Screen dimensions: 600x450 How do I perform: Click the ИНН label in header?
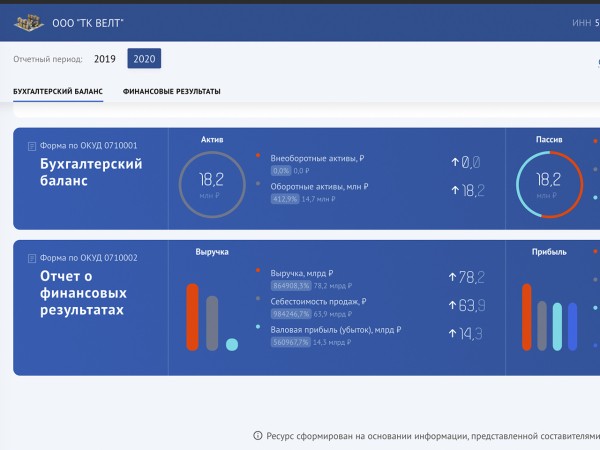point(582,23)
